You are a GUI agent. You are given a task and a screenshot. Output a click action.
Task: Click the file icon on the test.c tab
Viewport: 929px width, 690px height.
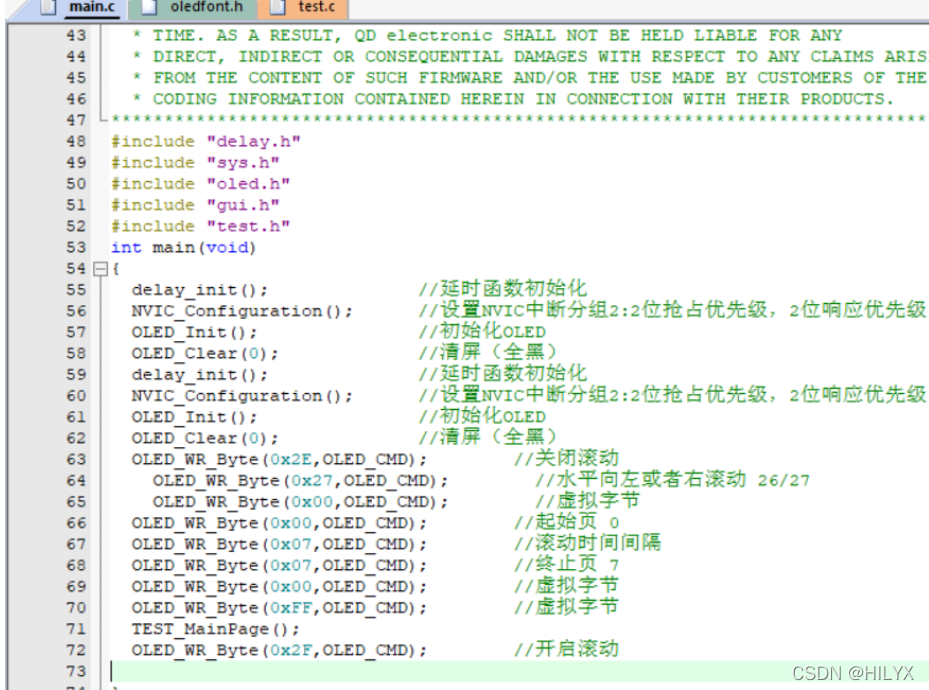(277, 7)
